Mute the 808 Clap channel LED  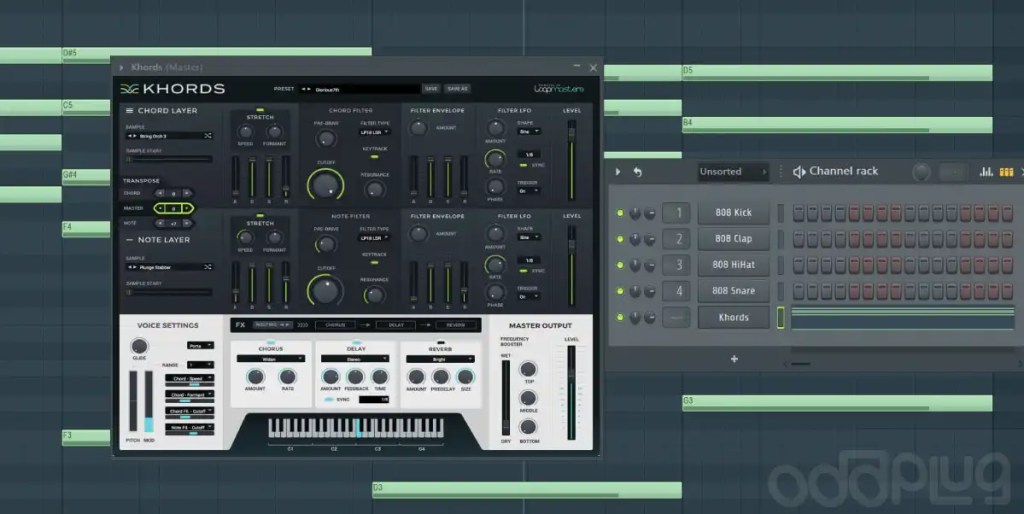pyautogui.click(x=620, y=239)
